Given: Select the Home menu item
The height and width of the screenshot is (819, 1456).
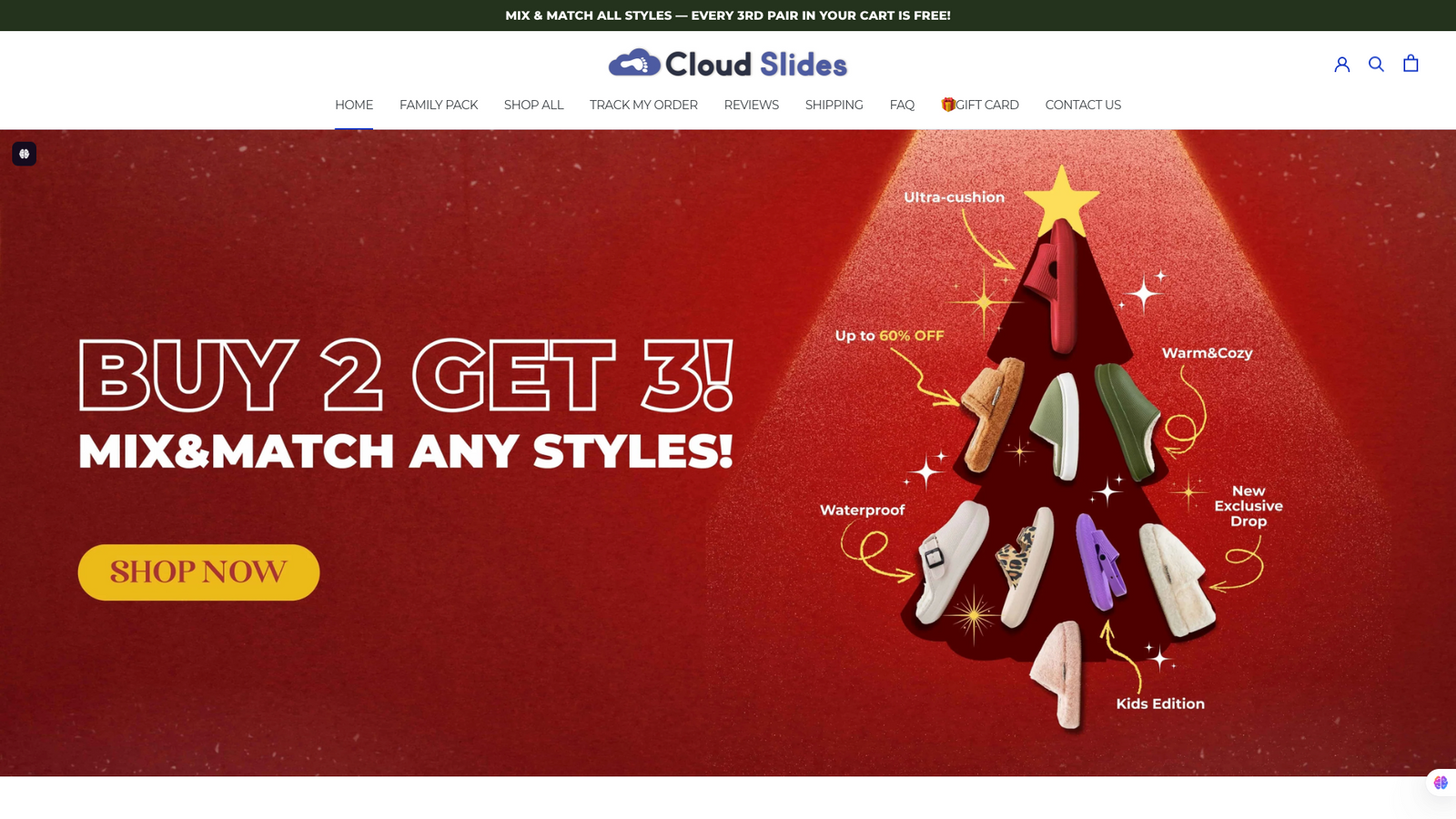Looking at the screenshot, I should coord(354,105).
